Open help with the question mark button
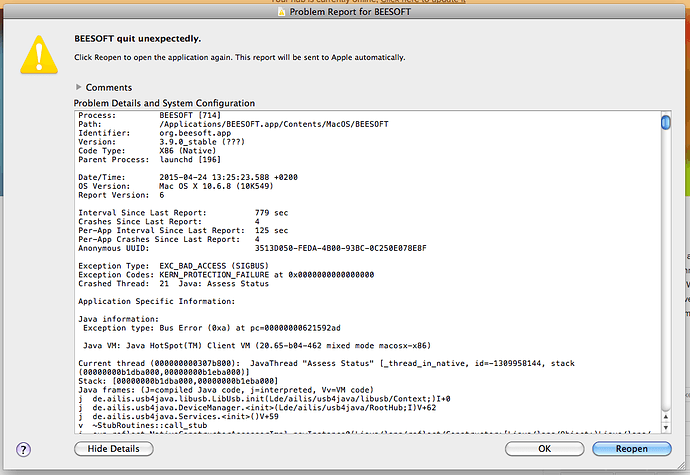690x475 pixels. click(23, 449)
